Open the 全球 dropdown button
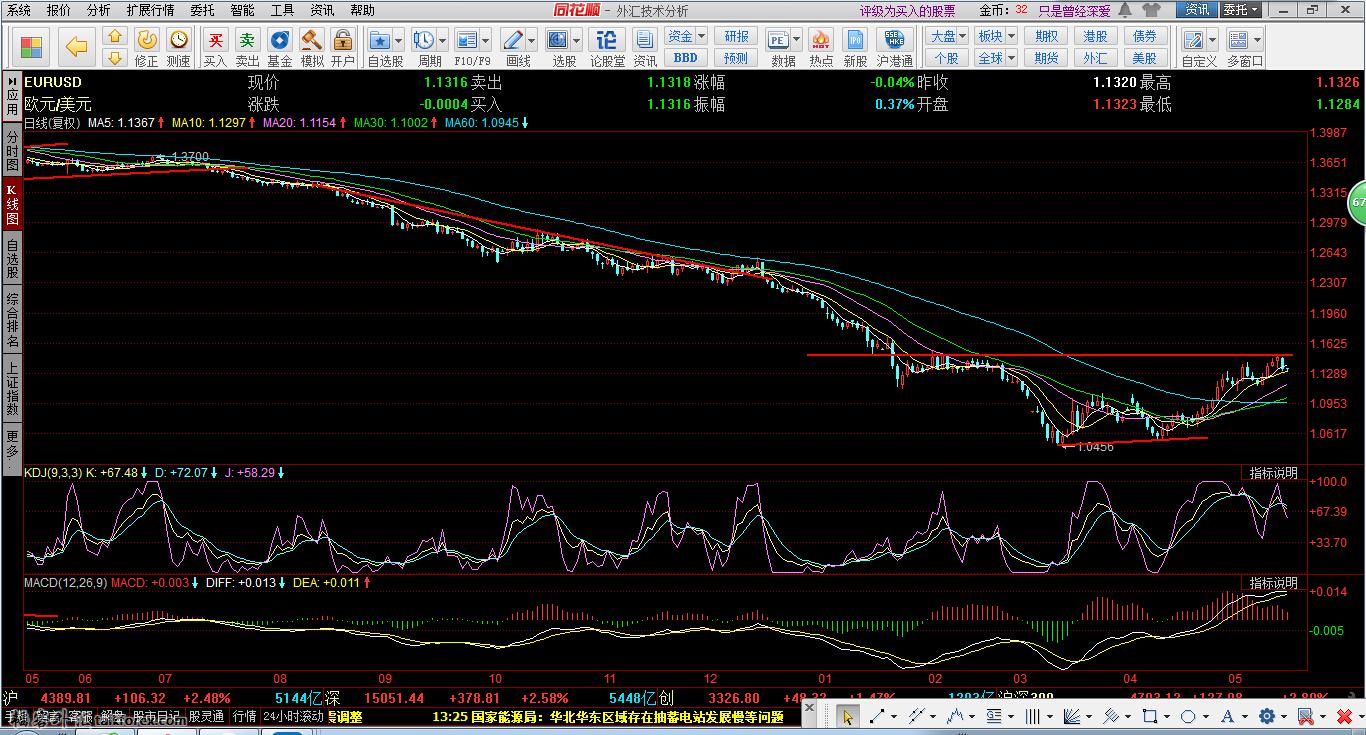Viewport: 1366px width, 735px height. click(x=995, y=58)
